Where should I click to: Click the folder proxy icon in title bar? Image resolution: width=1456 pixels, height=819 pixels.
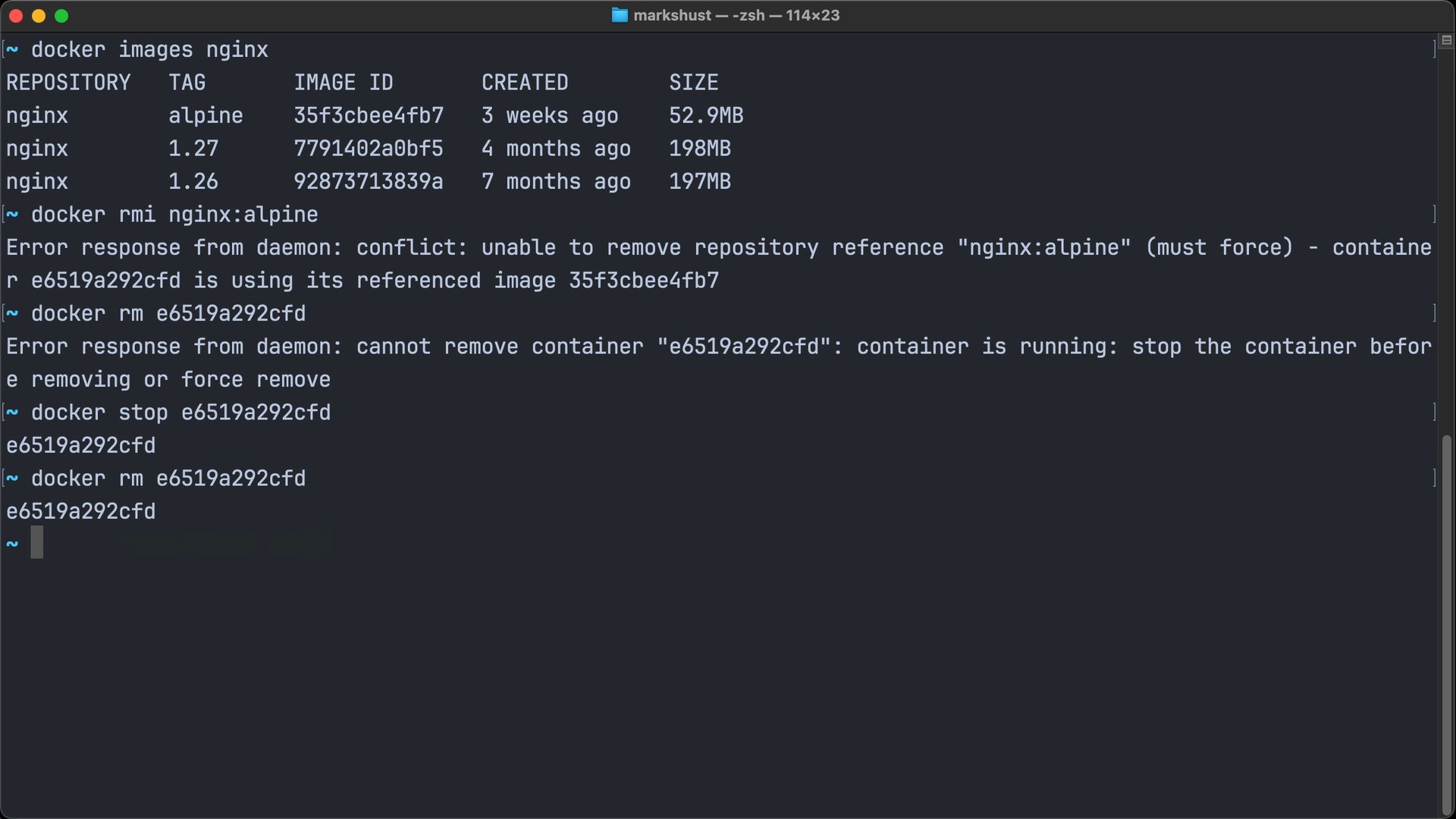click(620, 15)
